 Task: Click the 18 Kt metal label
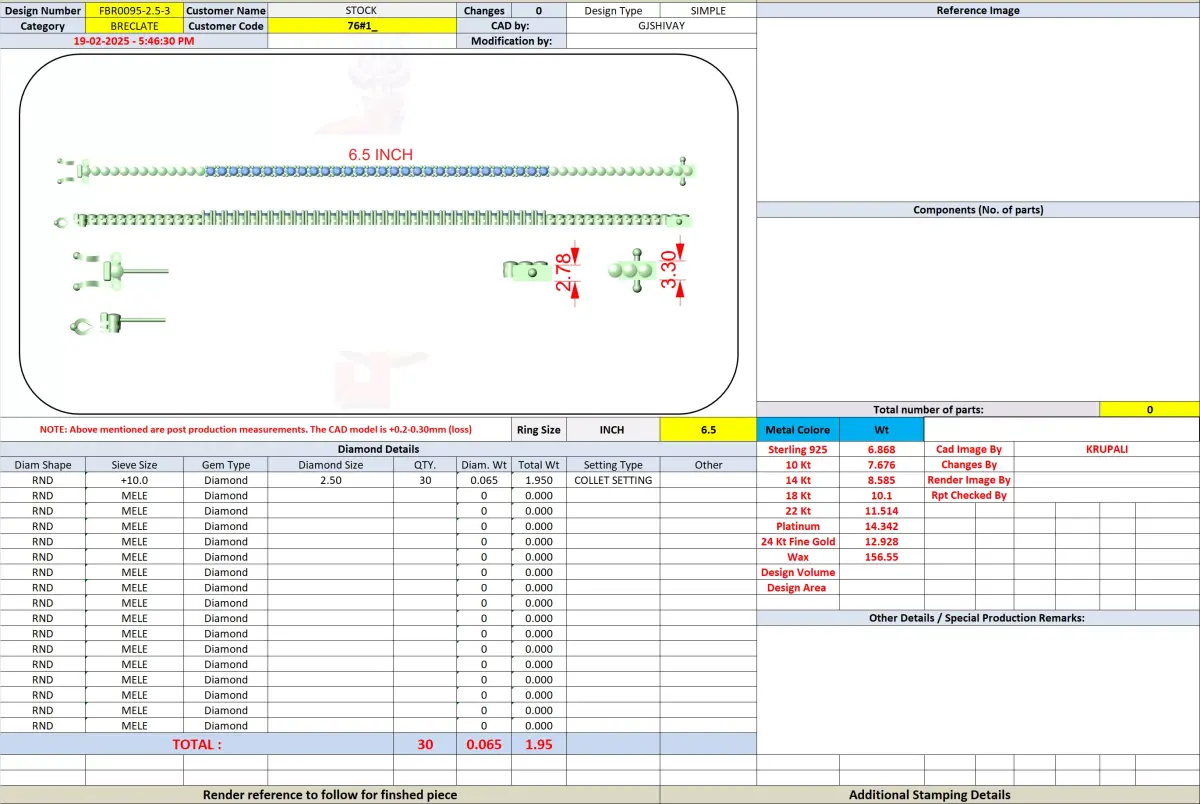point(798,495)
